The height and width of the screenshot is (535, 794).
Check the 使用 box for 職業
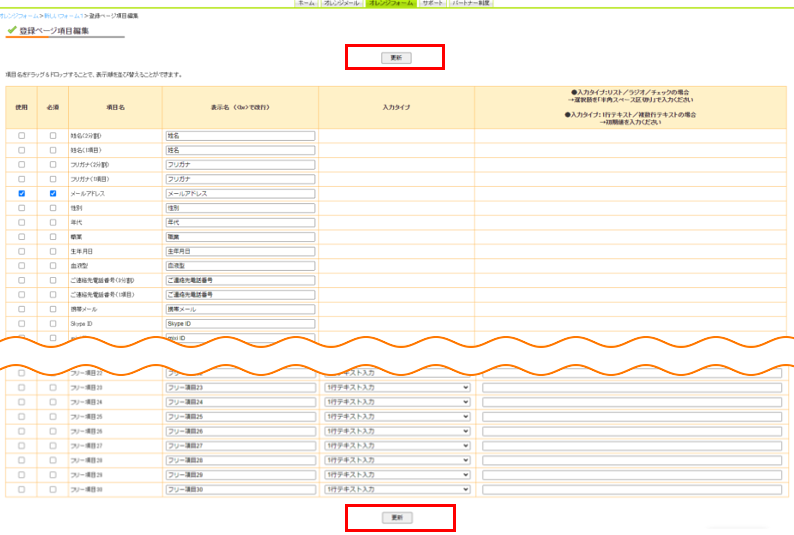(21, 237)
